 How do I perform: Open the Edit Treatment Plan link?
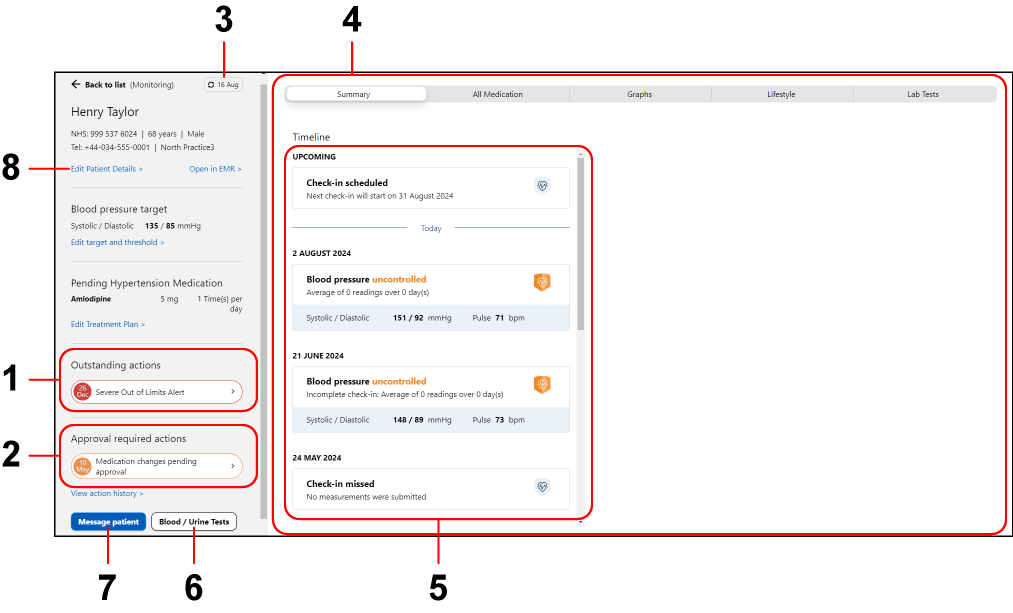(107, 325)
